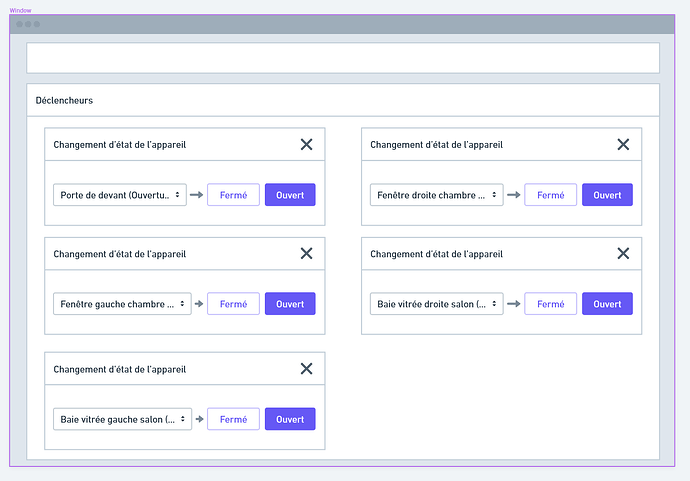
Task: Select Fermé for Fenêtre gauche chambre
Action: click(233, 304)
